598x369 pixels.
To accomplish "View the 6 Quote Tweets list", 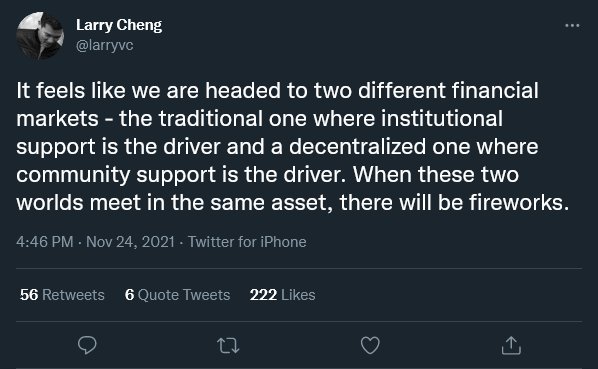I will click(x=178, y=295).
